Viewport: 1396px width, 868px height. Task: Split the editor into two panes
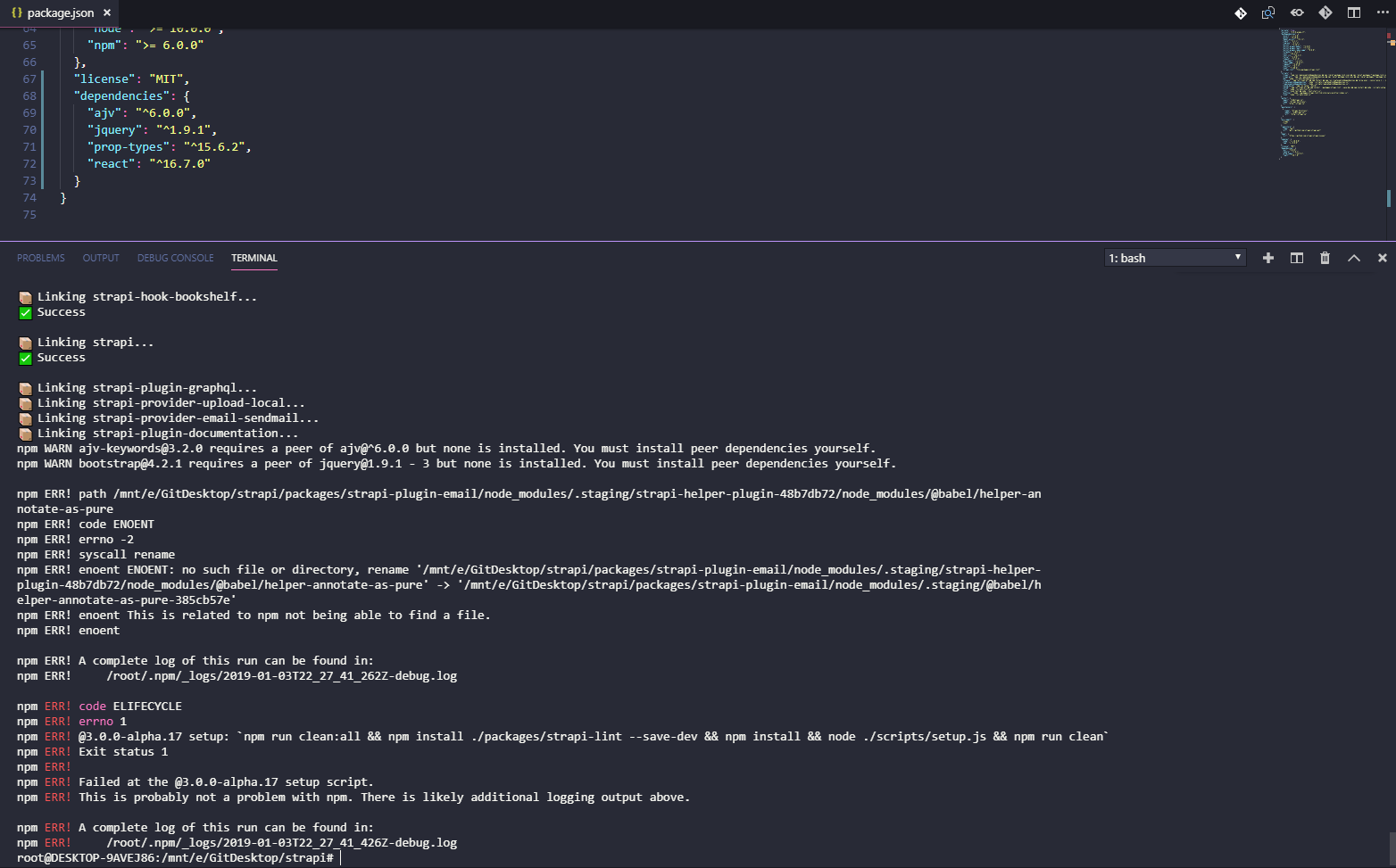click(x=1354, y=12)
